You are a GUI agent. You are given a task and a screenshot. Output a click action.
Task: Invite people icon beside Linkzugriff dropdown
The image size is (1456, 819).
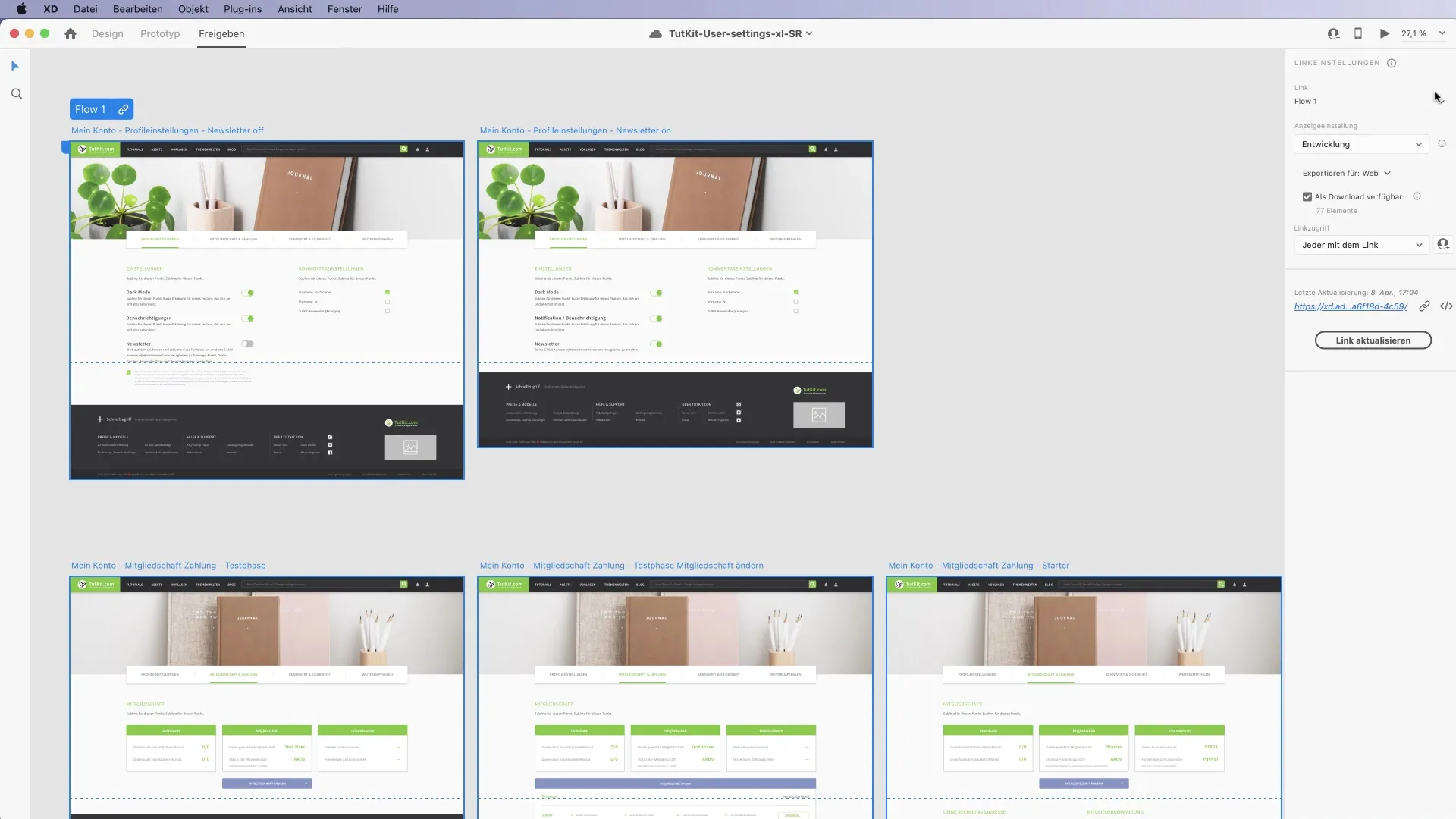tap(1443, 244)
